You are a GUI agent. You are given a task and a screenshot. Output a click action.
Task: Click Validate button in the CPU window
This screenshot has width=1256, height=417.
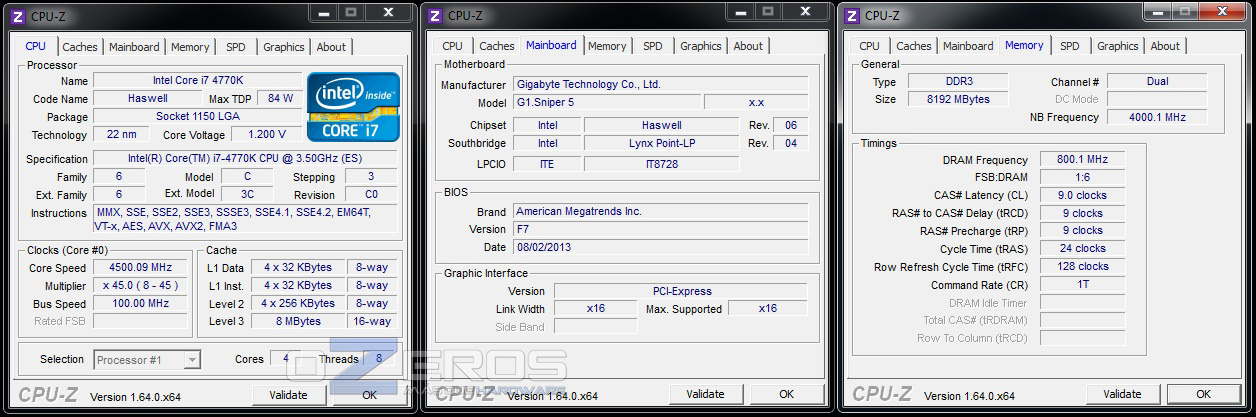point(289,395)
